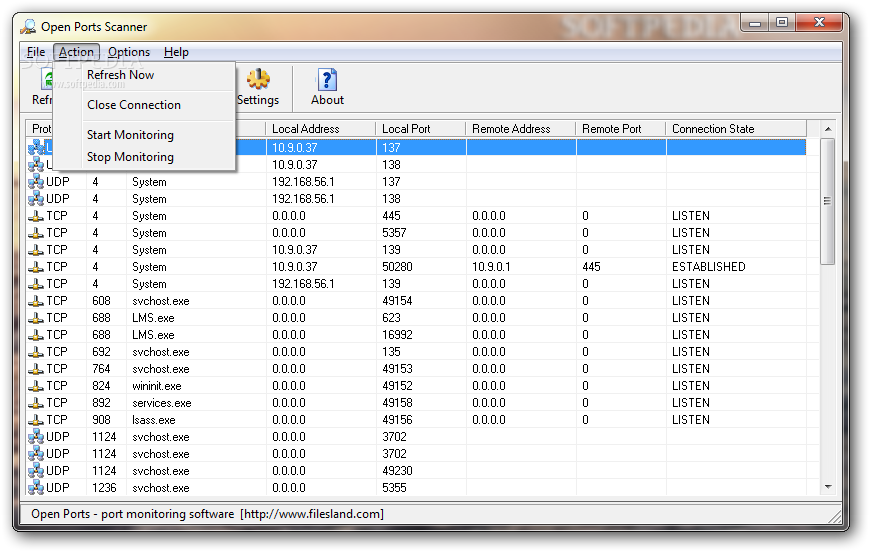Click the TCP icon in the lsass.exe row
870x552 pixels.
(x=36, y=420)
